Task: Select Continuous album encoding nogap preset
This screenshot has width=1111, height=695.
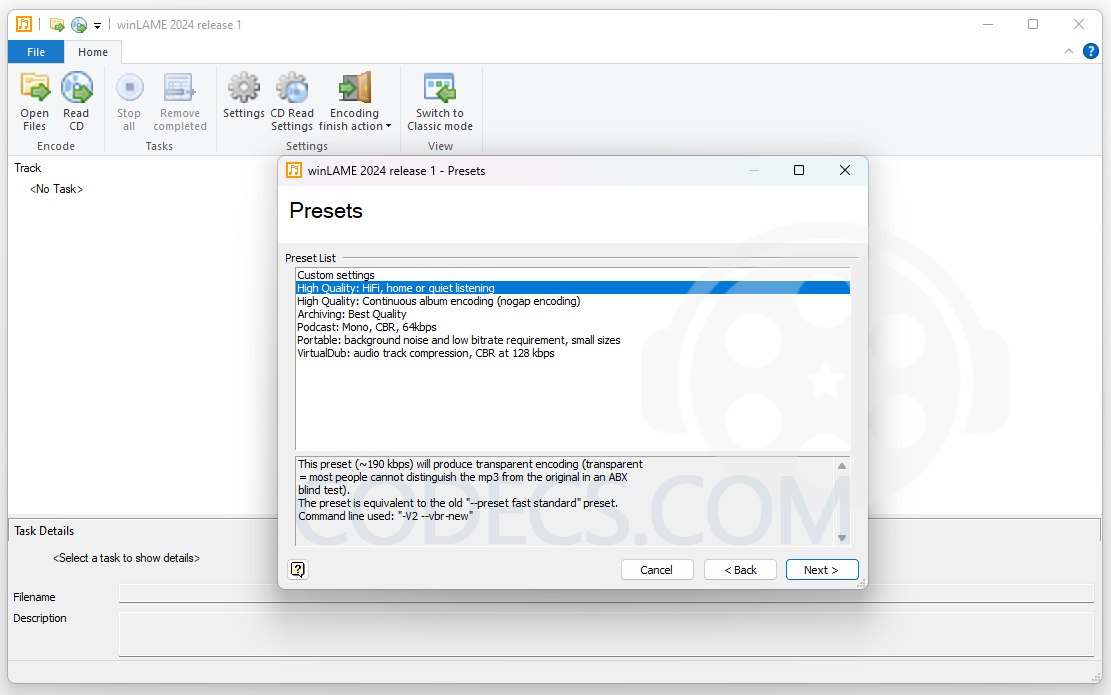Action: click(573, 301)
